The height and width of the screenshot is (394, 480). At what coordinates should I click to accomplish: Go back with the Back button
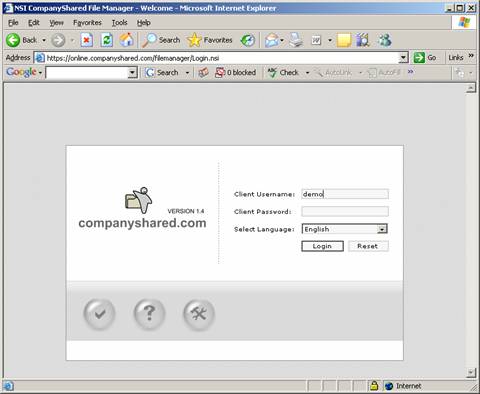[21, 40]
